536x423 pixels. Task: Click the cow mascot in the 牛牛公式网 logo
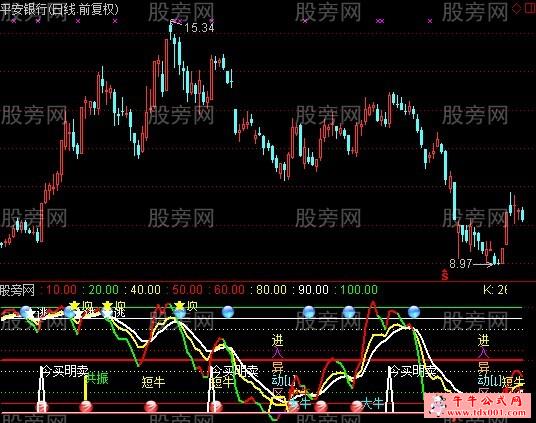pos(438,405)
